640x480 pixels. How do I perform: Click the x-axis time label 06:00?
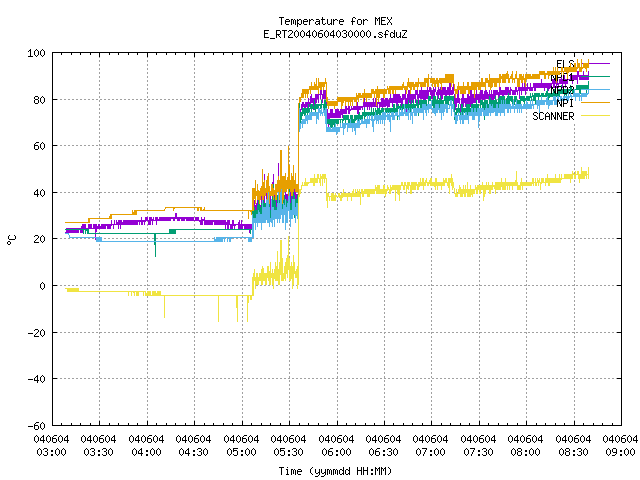point(336,452)
